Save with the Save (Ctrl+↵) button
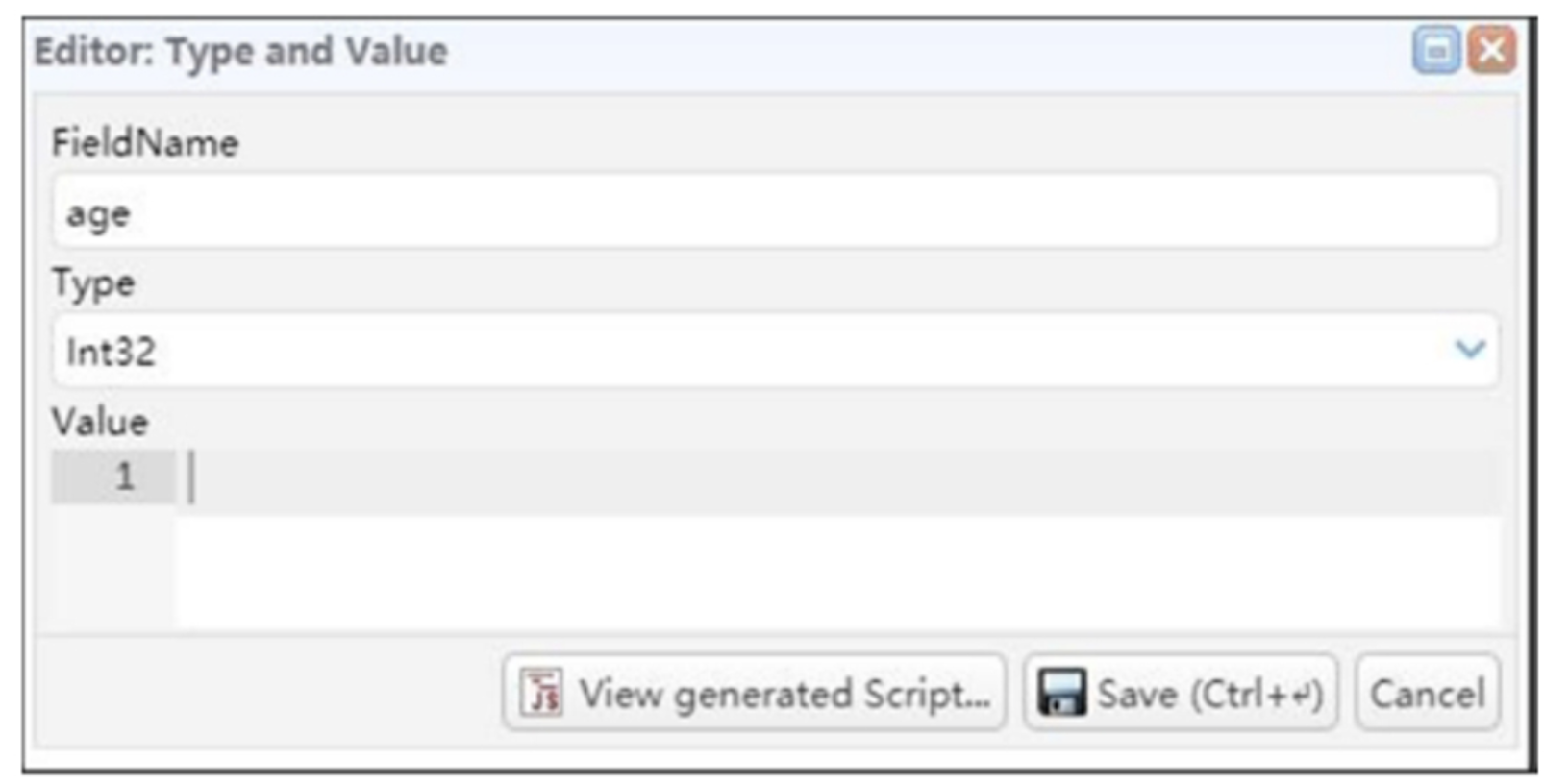 click(x=1181, y=693)
